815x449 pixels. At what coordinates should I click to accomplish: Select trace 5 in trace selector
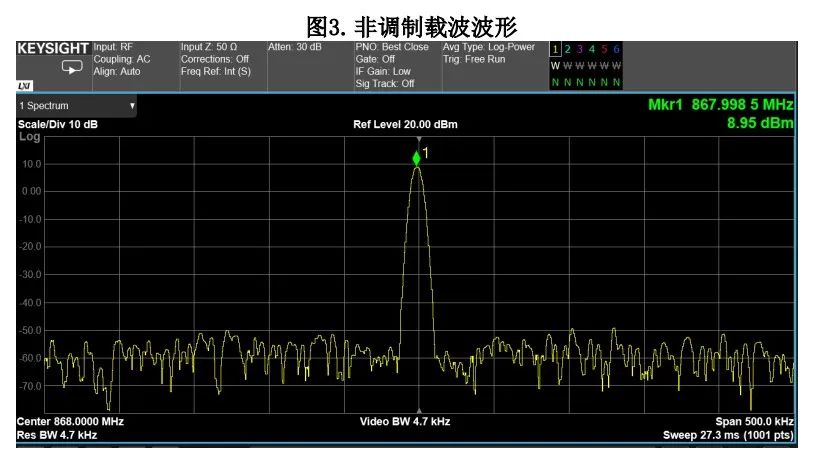tap(604, 49)
